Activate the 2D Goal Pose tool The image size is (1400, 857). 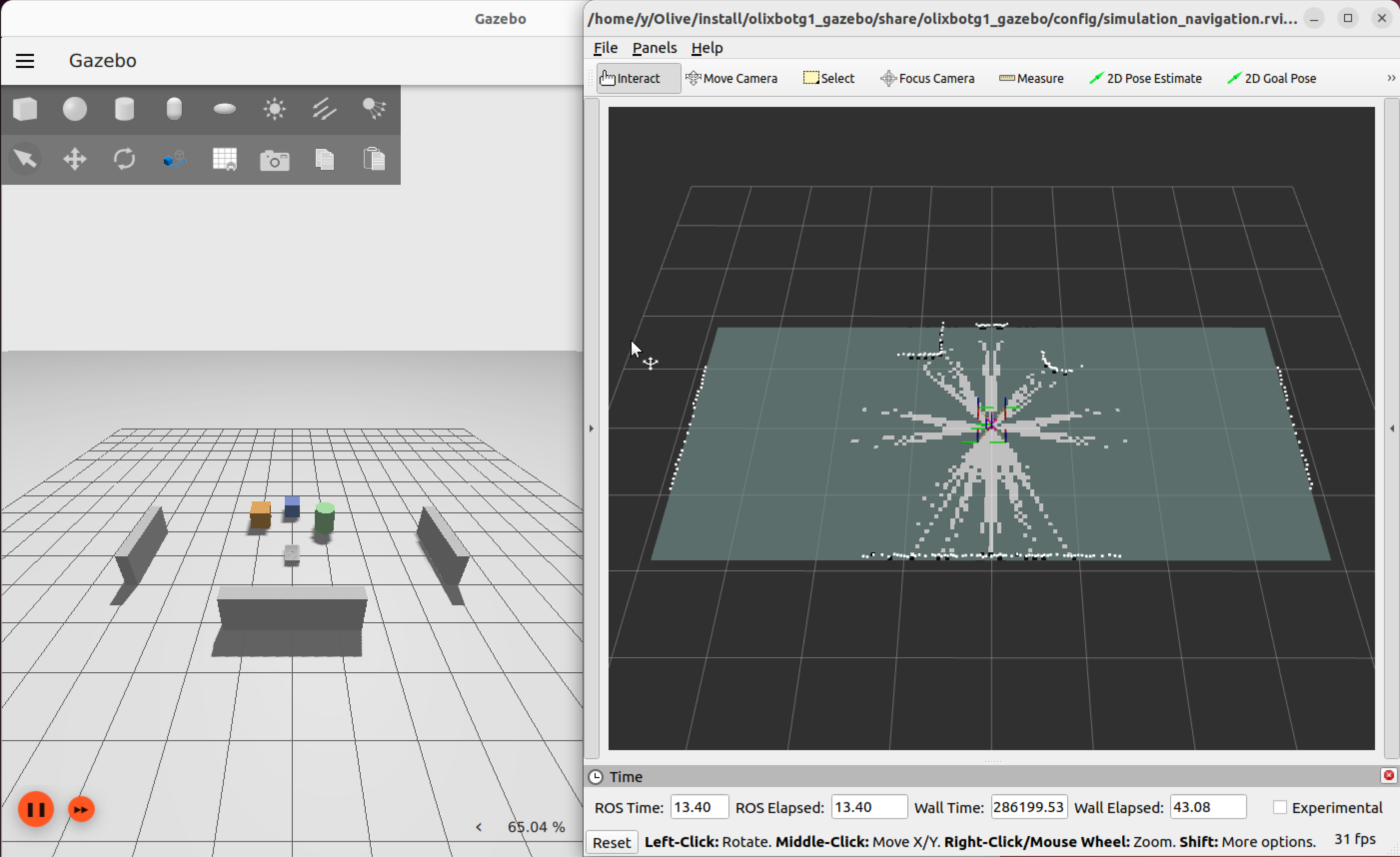tap(1272, 78)
